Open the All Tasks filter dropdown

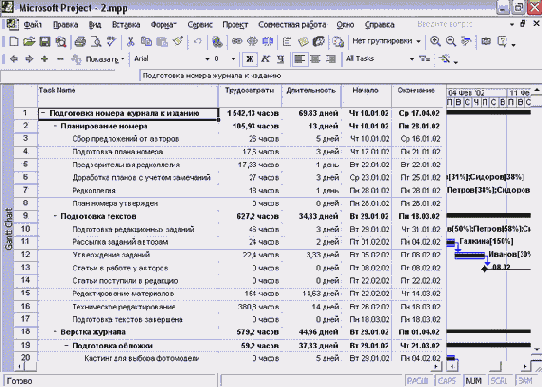tap(412, 59)
